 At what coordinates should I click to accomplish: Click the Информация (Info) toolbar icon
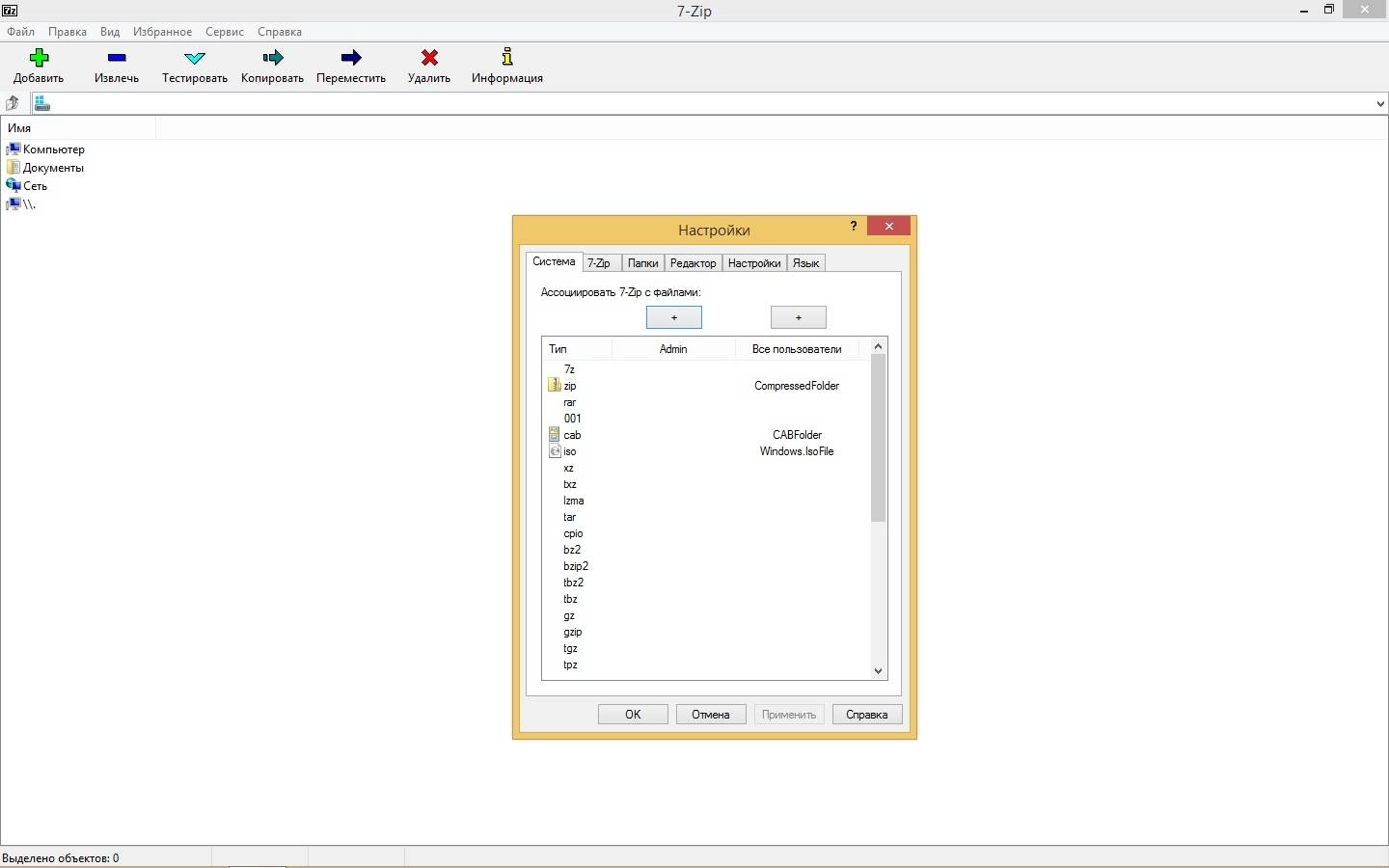pyautogui.click(x=507, y=57)
